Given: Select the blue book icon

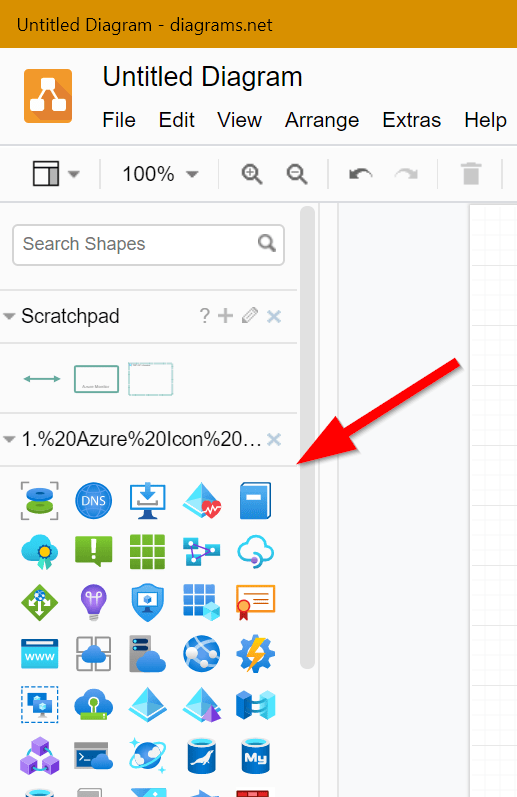Looking at the screenshot, I should [255, 501].
